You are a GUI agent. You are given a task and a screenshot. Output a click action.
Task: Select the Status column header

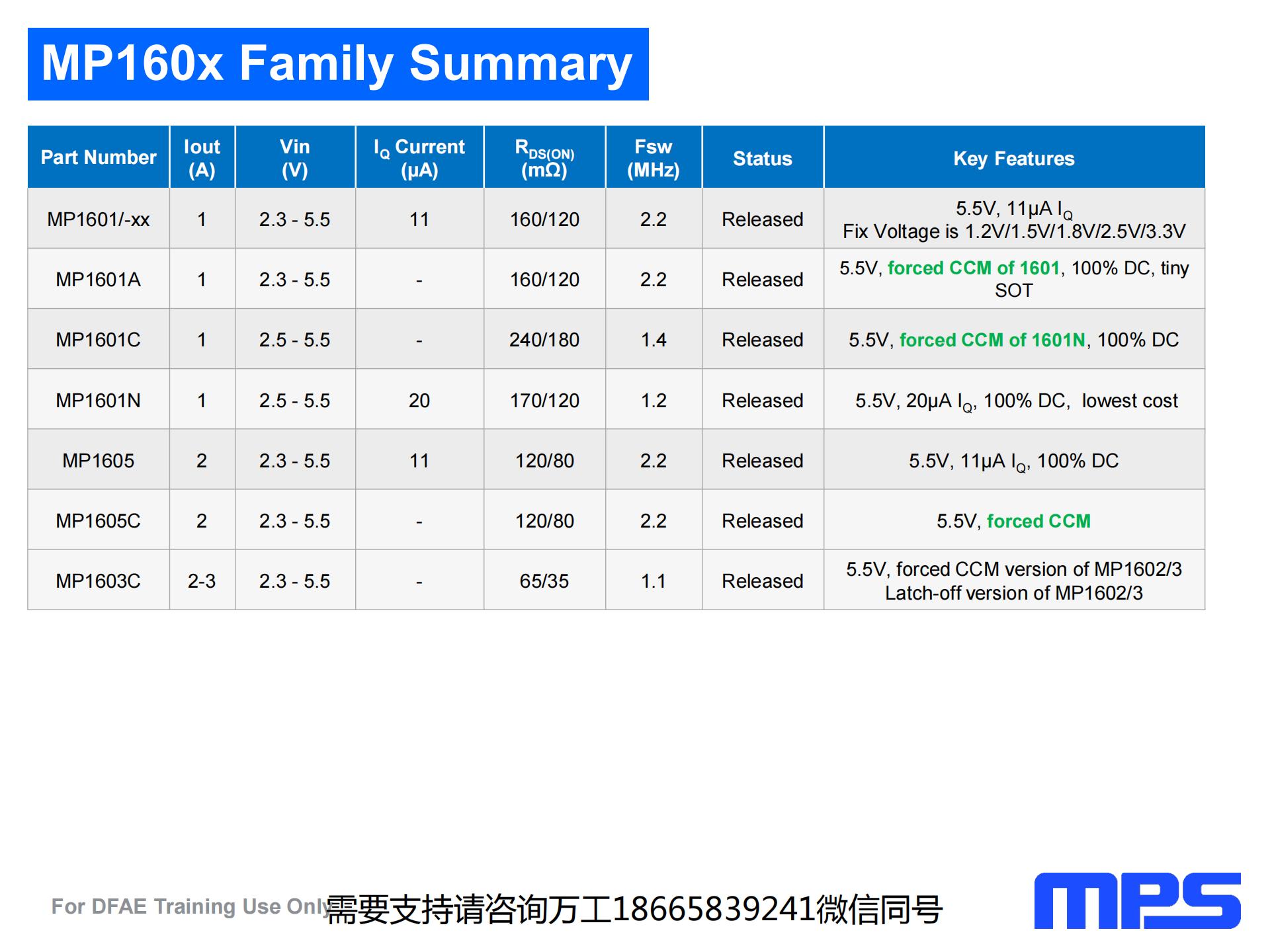(x=763, y=157)
